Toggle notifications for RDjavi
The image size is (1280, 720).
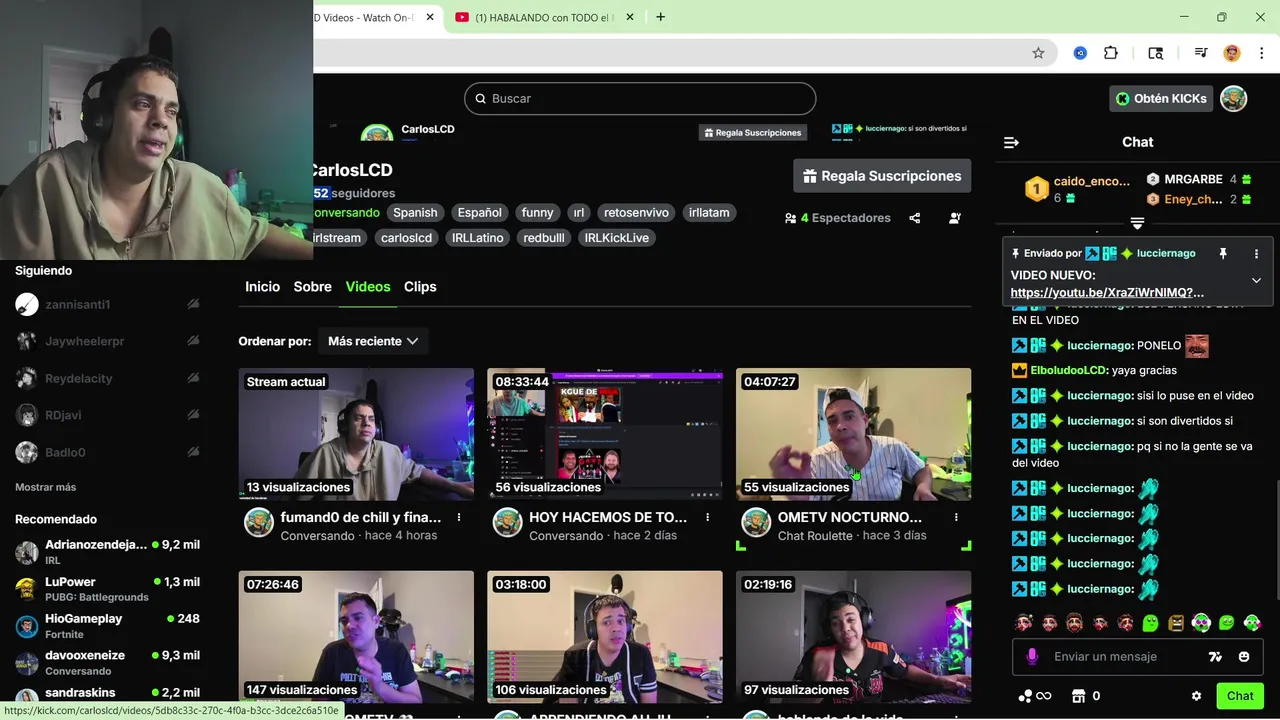193,415
